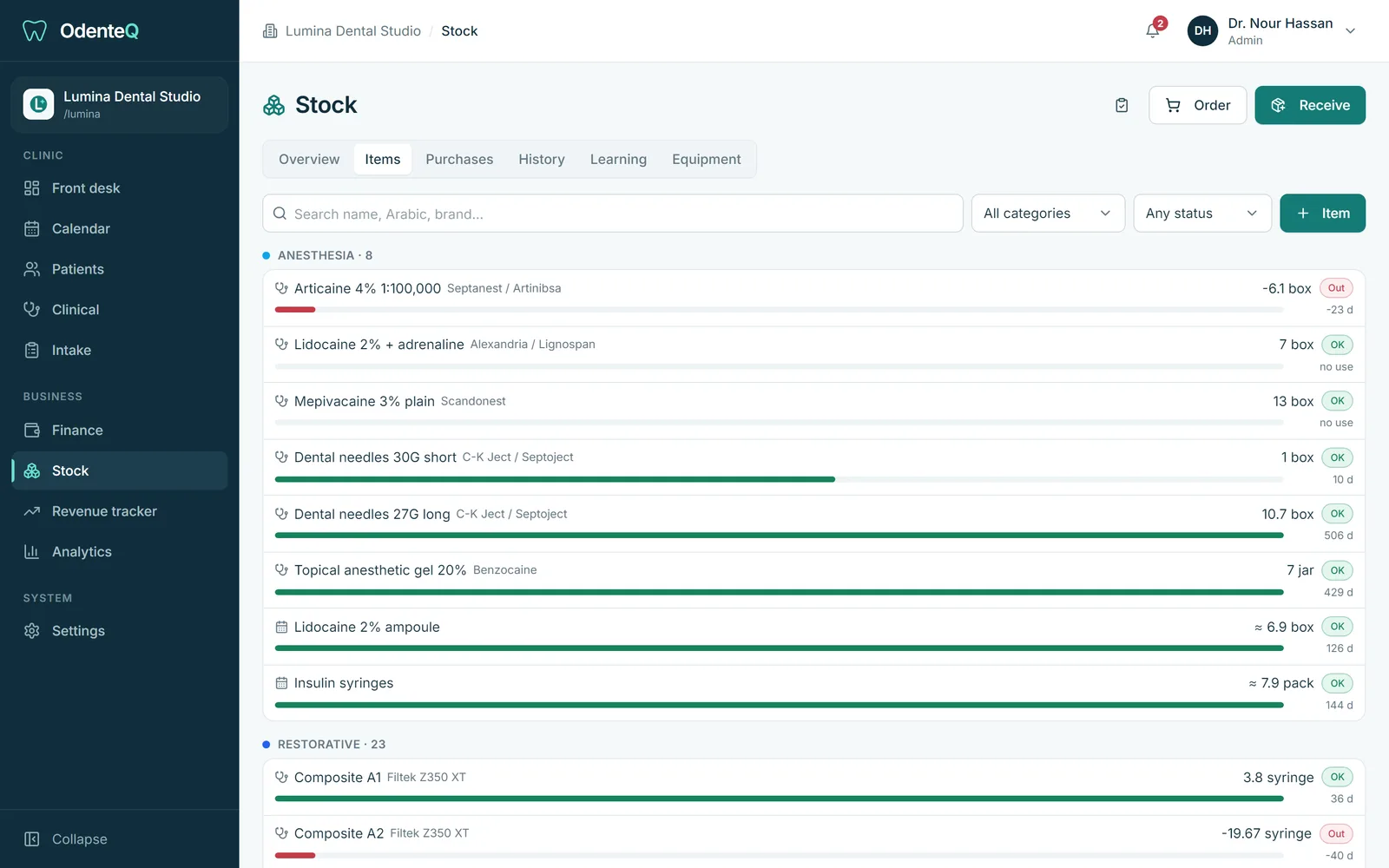Click the stethoscope icon beside Topical anesthetic gel

tap(281, 570)
